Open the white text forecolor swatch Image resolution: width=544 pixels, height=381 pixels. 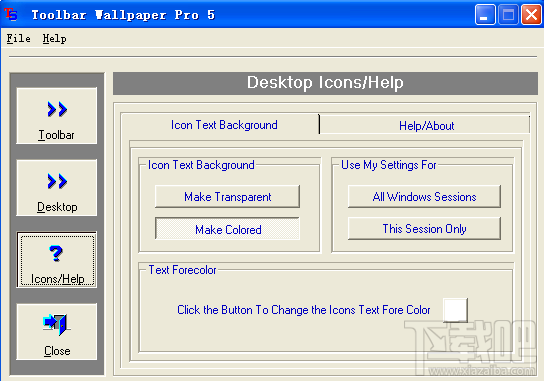pos(455,310)
